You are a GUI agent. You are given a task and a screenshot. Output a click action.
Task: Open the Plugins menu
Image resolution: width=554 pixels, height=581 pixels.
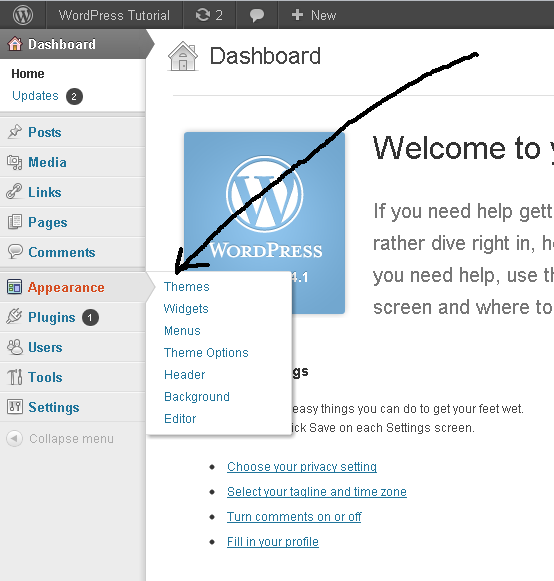[x=52, y=318]
